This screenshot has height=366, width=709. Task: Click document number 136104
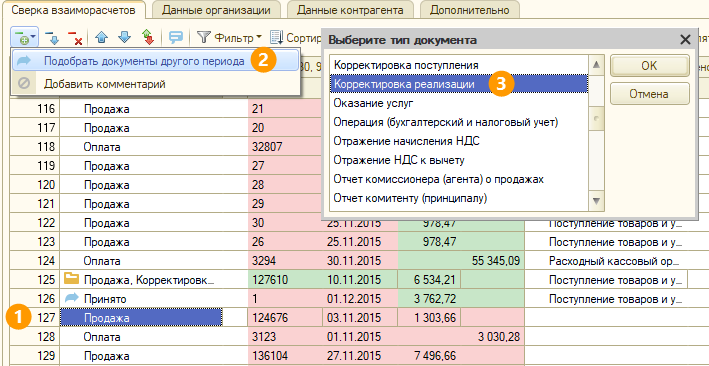click(271, 356)
